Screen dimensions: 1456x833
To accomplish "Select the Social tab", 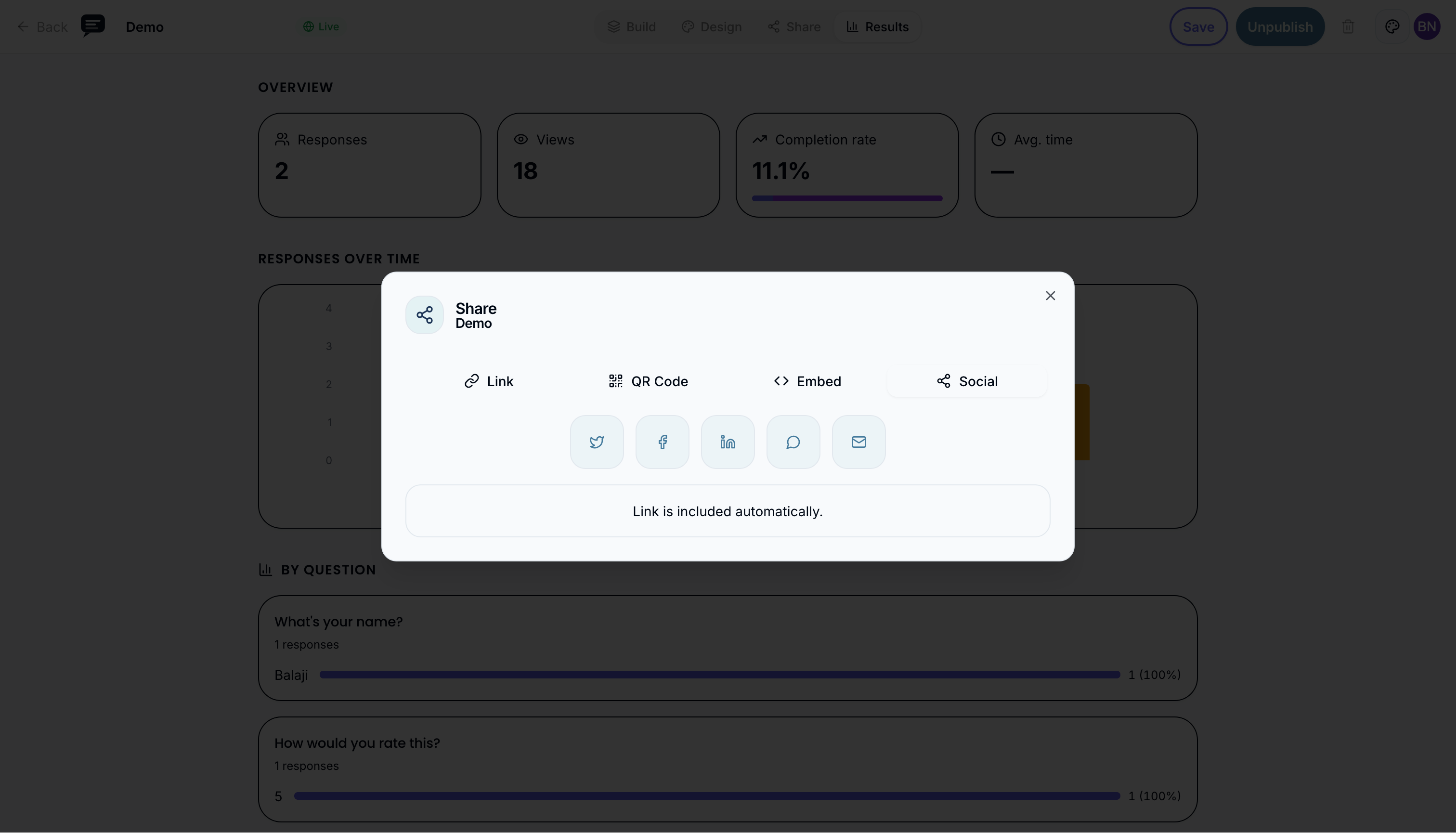I will pos(967,381).
